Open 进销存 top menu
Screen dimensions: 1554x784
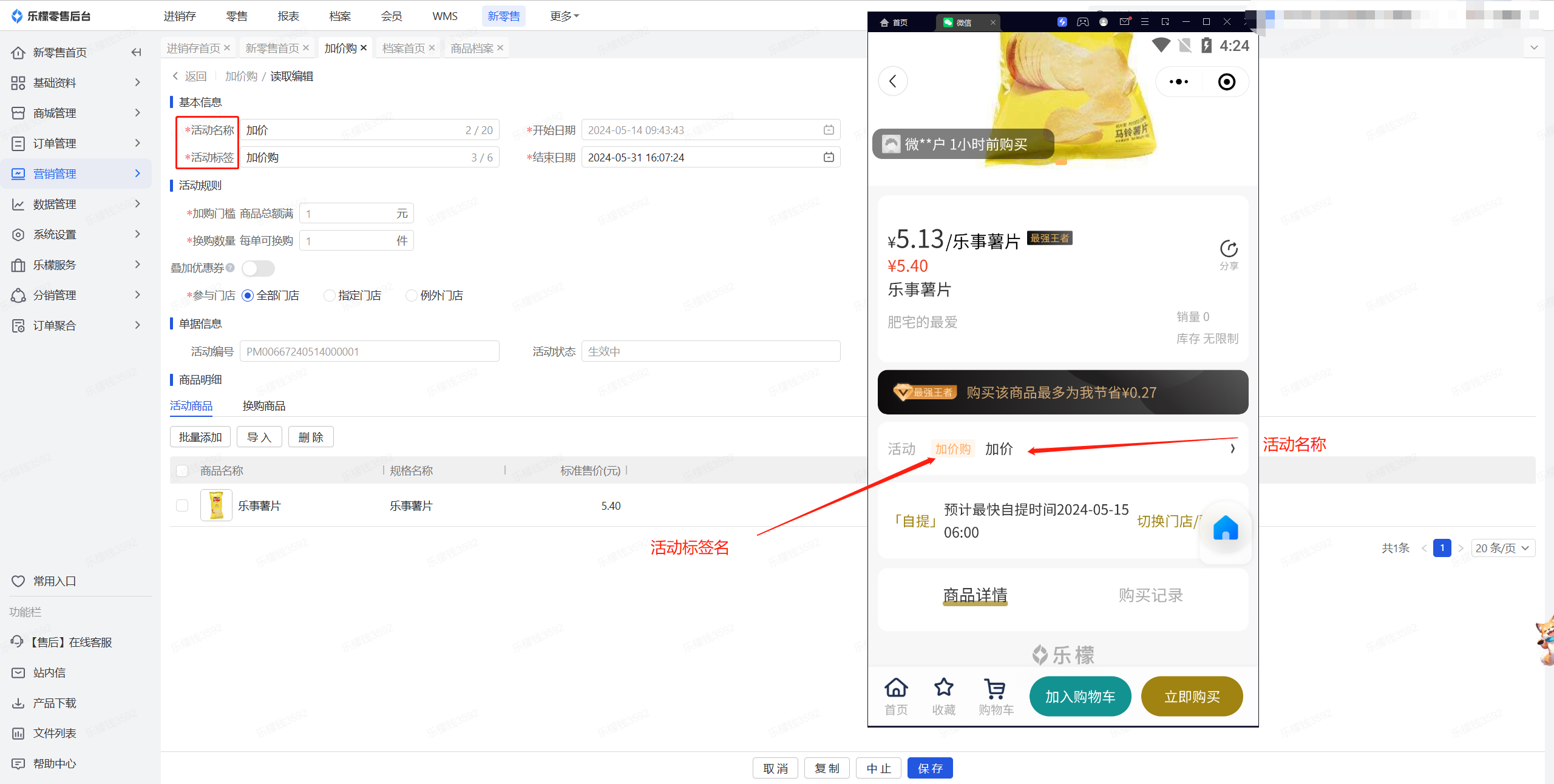[180, 16]
